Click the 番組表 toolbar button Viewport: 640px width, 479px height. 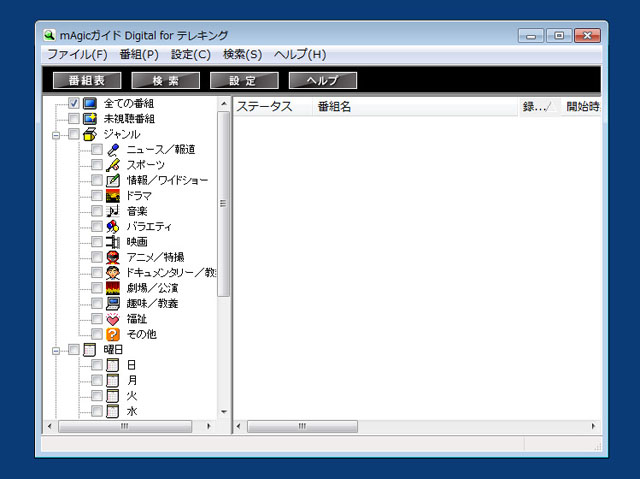pyautogui.click(x=87, y=80)
